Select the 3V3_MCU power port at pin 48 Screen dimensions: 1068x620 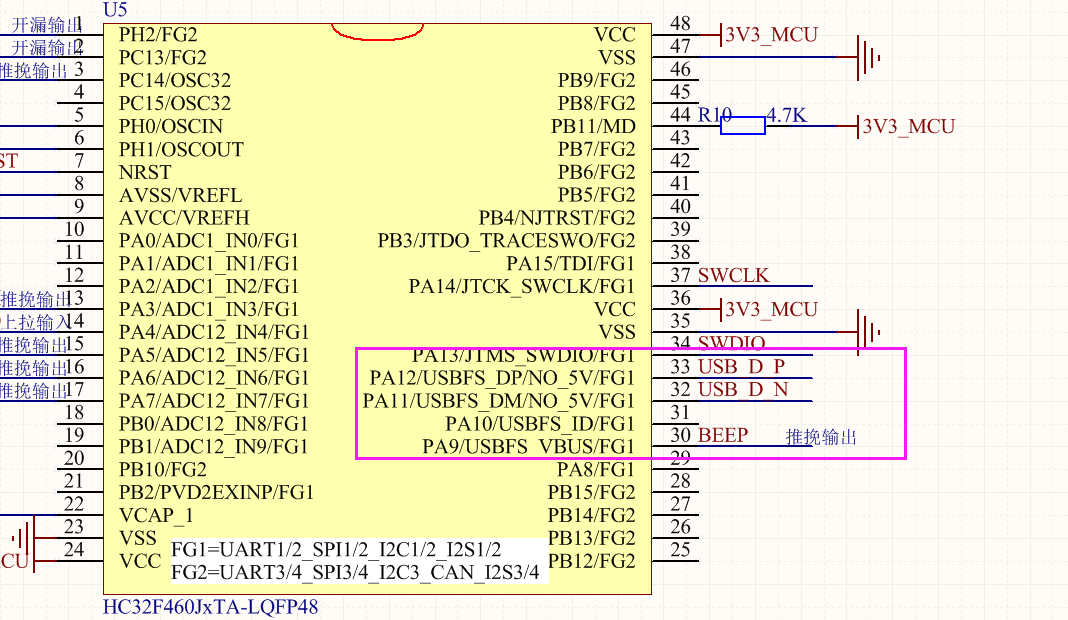click(x=769, y=35)
